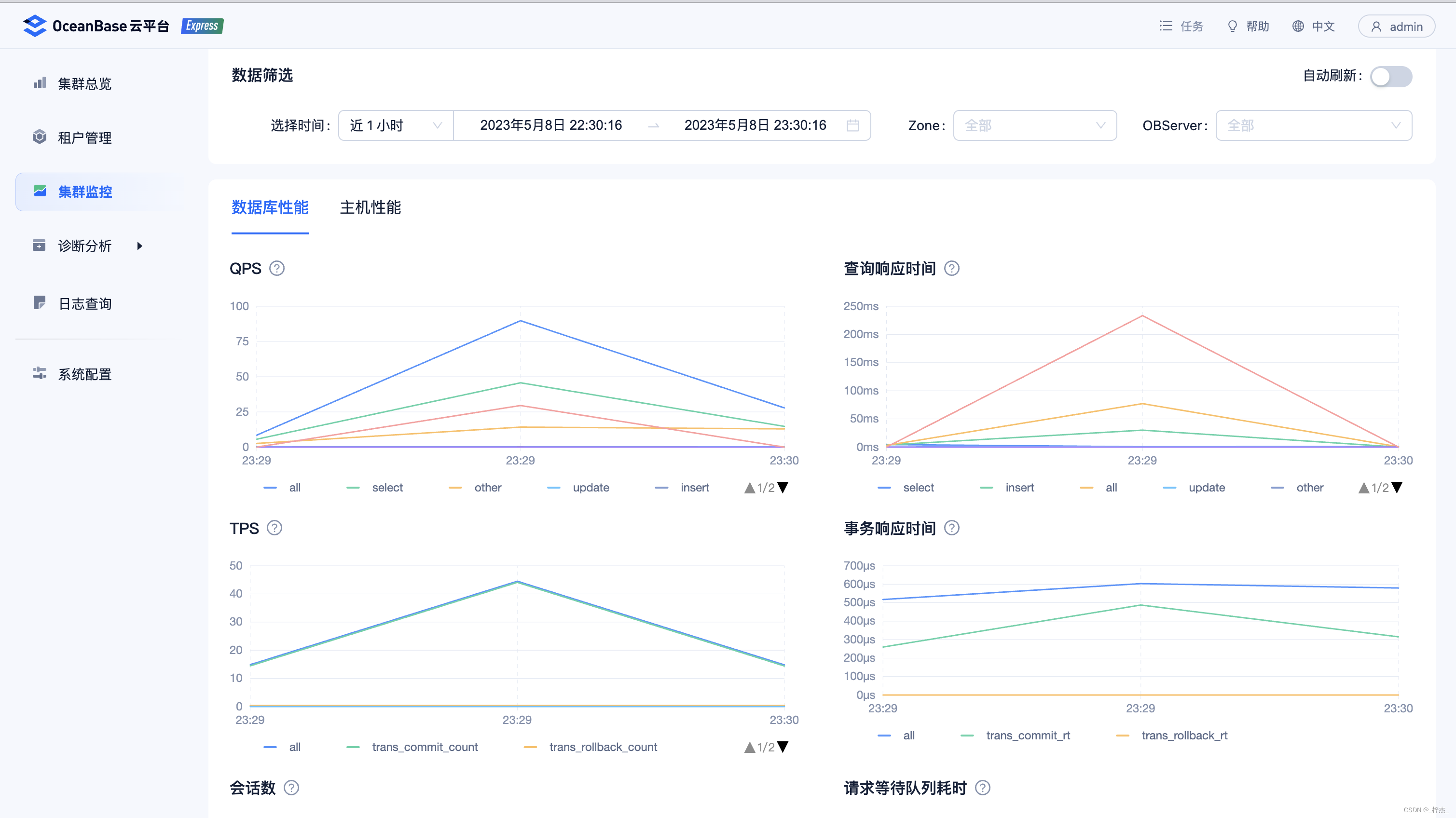Open 租户管理 in the sidebar
Viewport: 1456px width, 818px height.
tap(85, 138)
